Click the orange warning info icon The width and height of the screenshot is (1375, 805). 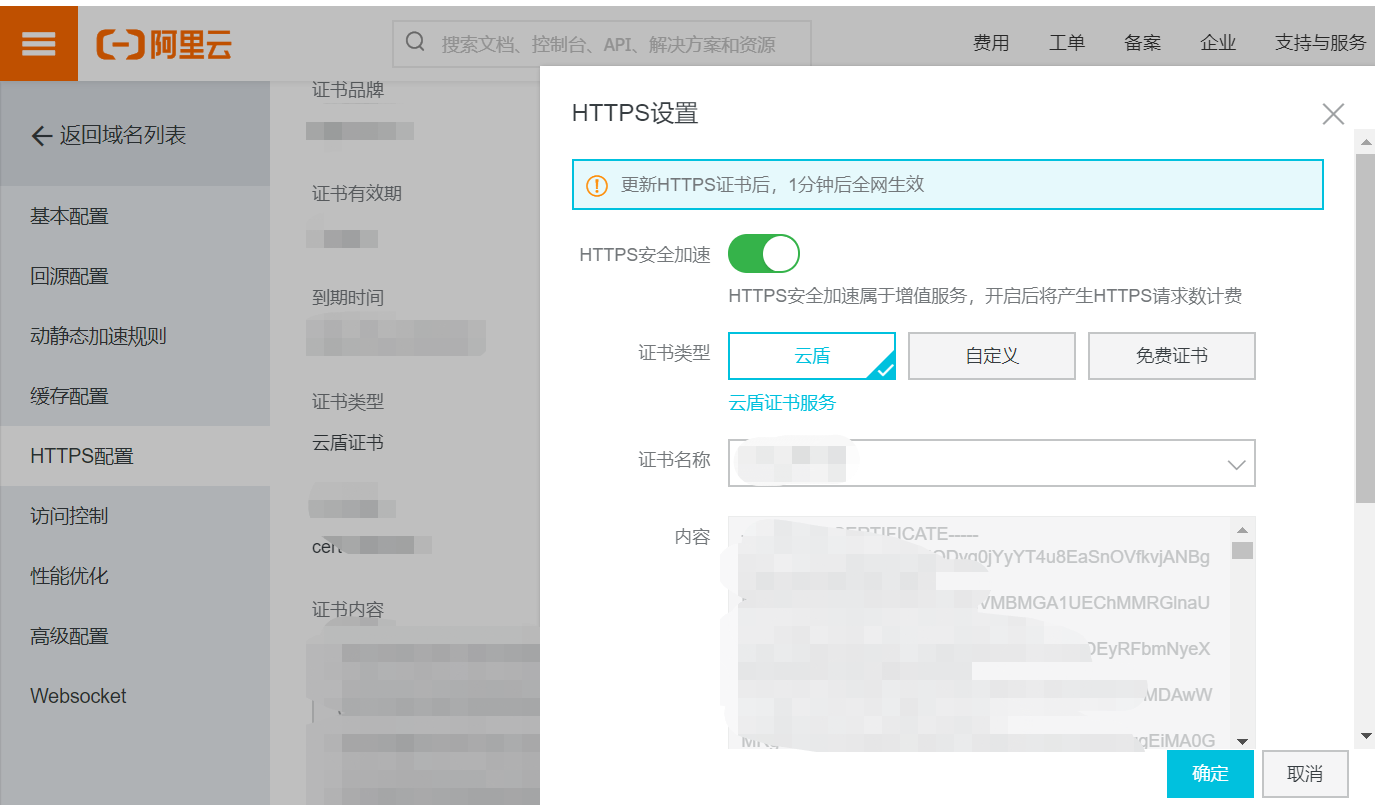tap(597, 185)
